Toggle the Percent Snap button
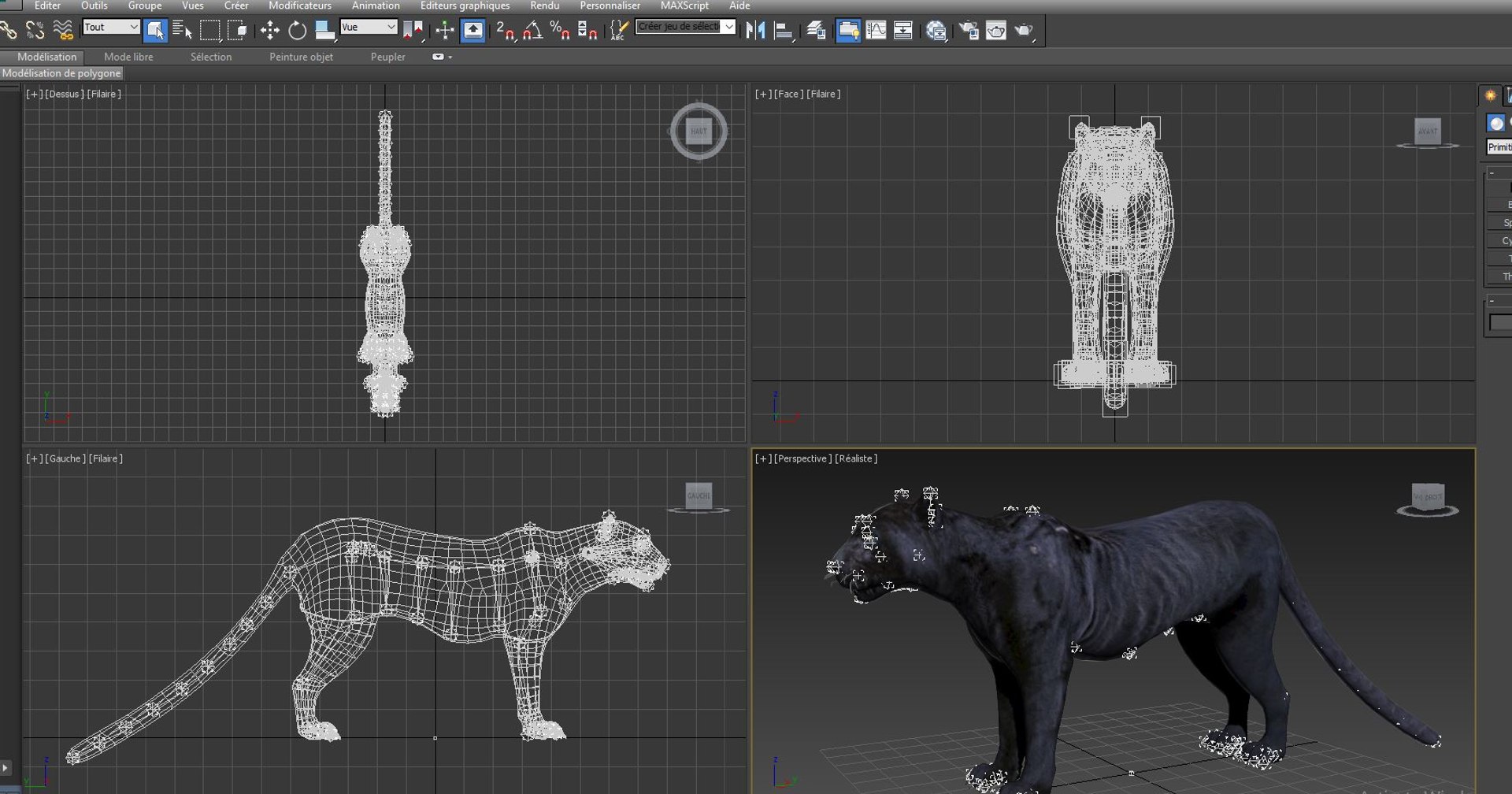The height and width of the screenshot is (794, 1512). pyautogui.click(x=560, y=31)
